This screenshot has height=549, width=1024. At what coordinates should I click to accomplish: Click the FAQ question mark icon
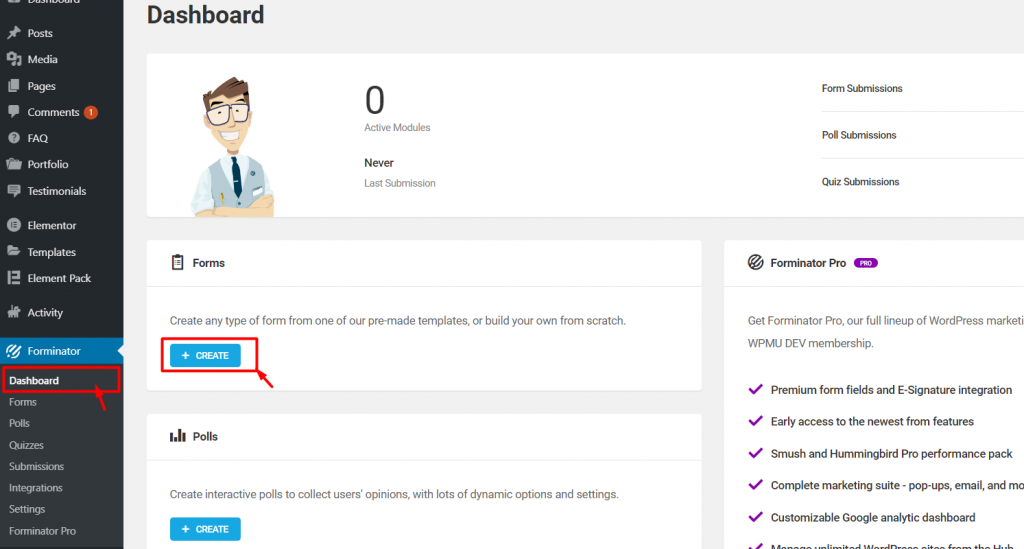click(x=14, y=138)
